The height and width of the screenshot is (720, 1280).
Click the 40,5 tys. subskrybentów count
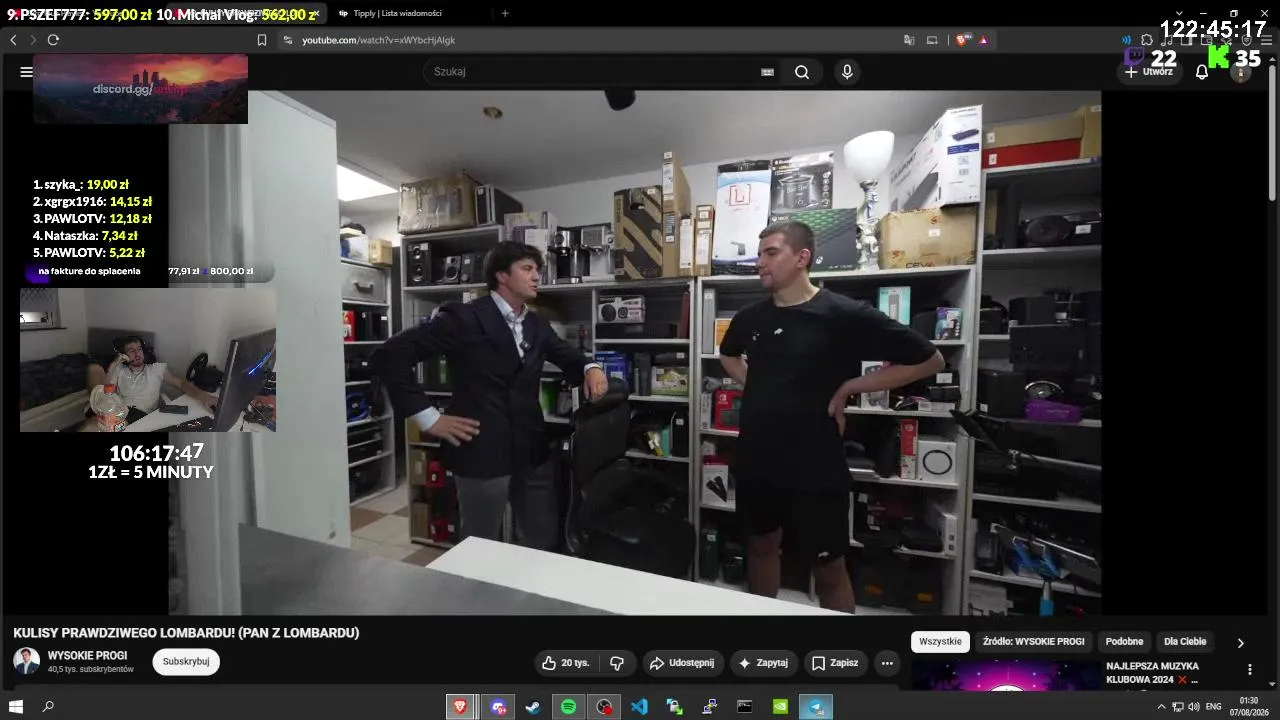point(91,669)
